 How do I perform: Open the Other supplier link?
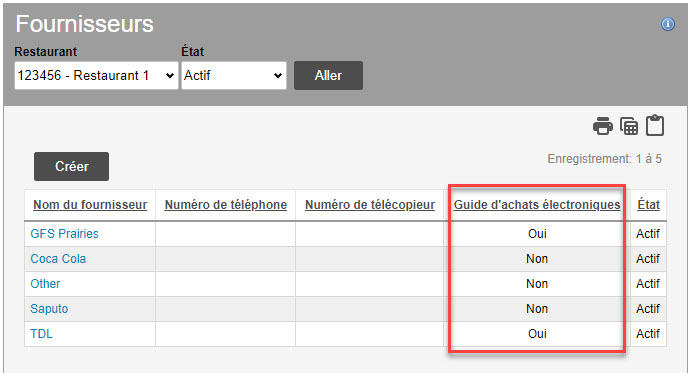[45, 283]
